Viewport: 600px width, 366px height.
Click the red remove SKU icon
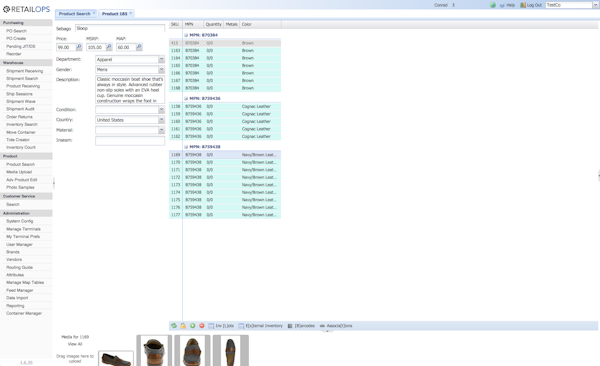click(x=202, y=325)
